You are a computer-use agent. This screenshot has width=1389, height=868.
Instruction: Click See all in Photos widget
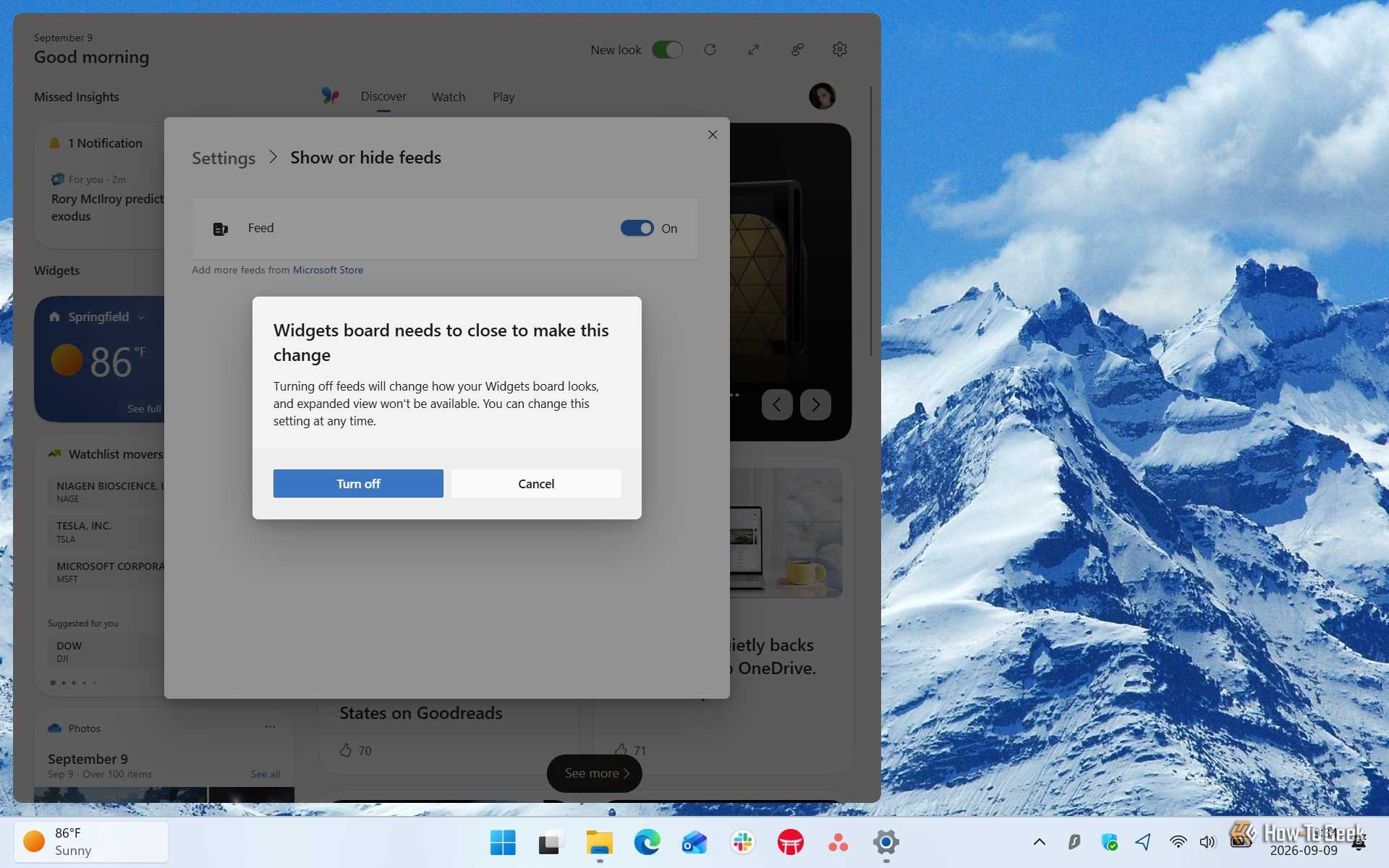tap(266, 774)
